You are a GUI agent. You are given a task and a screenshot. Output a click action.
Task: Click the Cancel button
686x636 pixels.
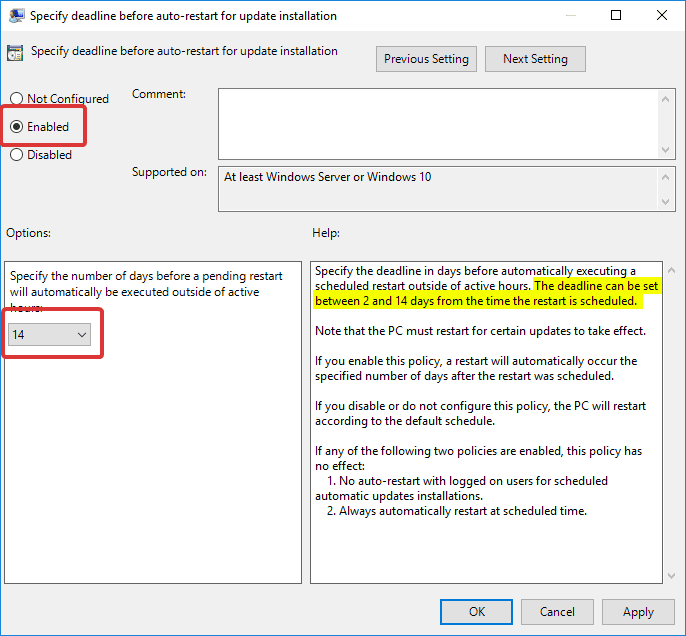(557, 612)
